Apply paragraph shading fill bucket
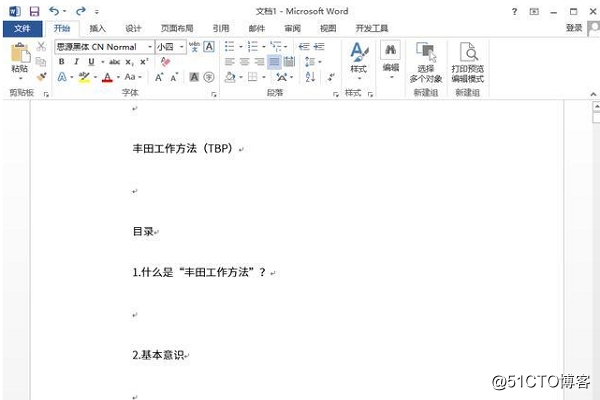Image resolution: width=600 pixels, height=400 pixels. (x=230, y=77)
